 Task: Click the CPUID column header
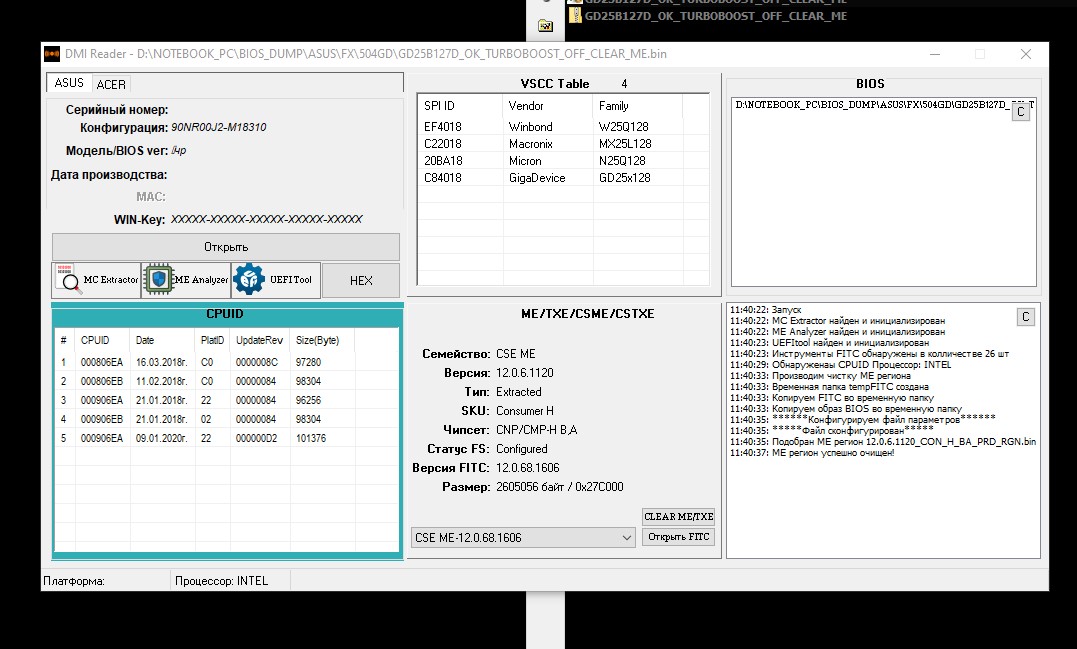[x=102, y=341]
